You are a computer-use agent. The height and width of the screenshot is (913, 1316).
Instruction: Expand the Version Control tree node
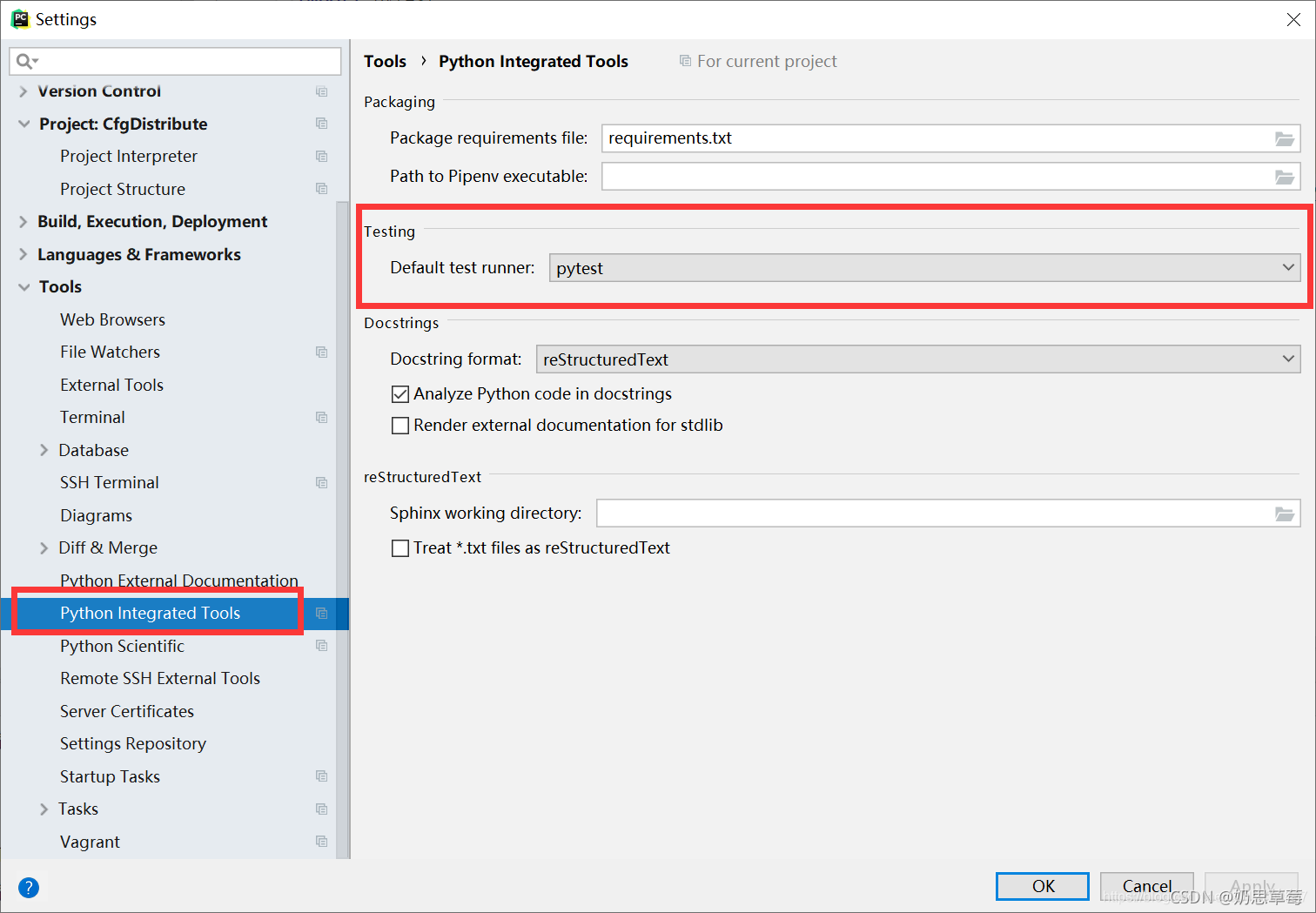[23, 91]
